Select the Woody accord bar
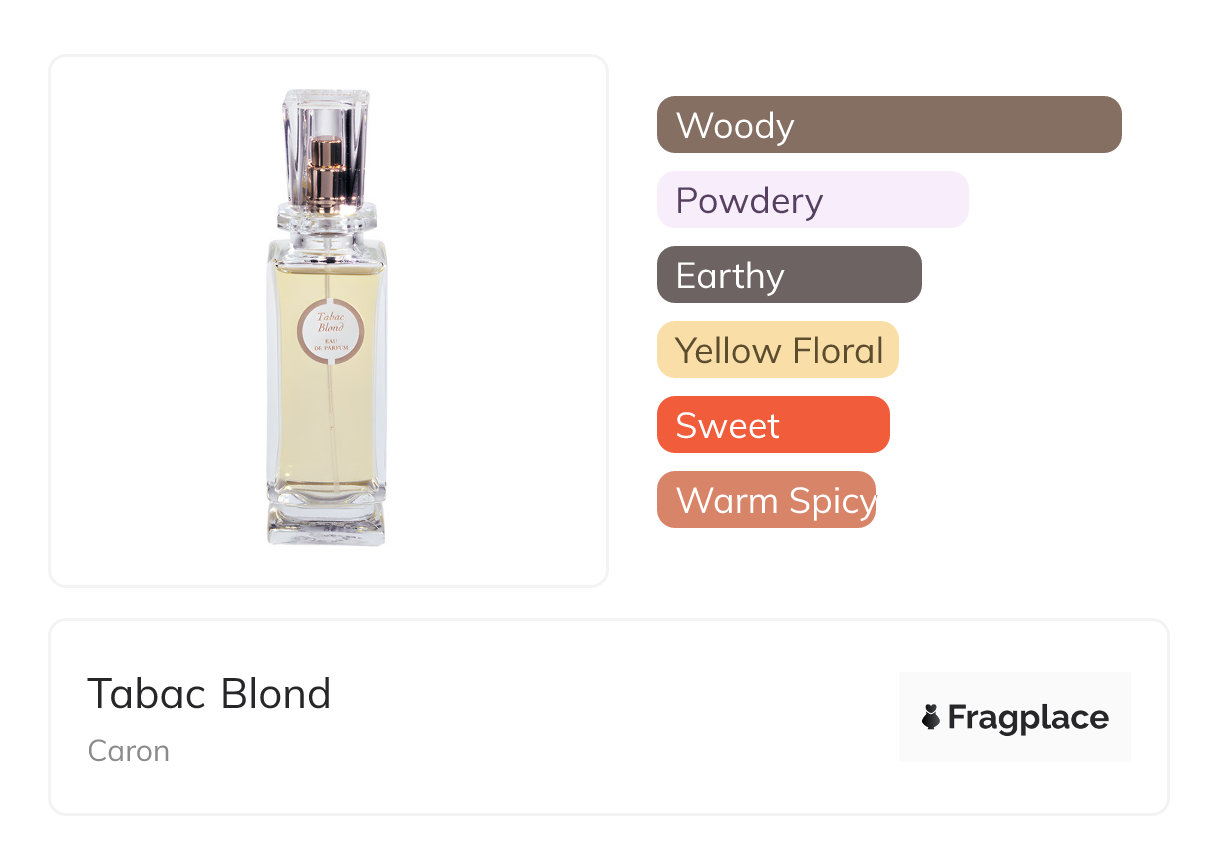The image size is (1218, 864). (889, 125)
